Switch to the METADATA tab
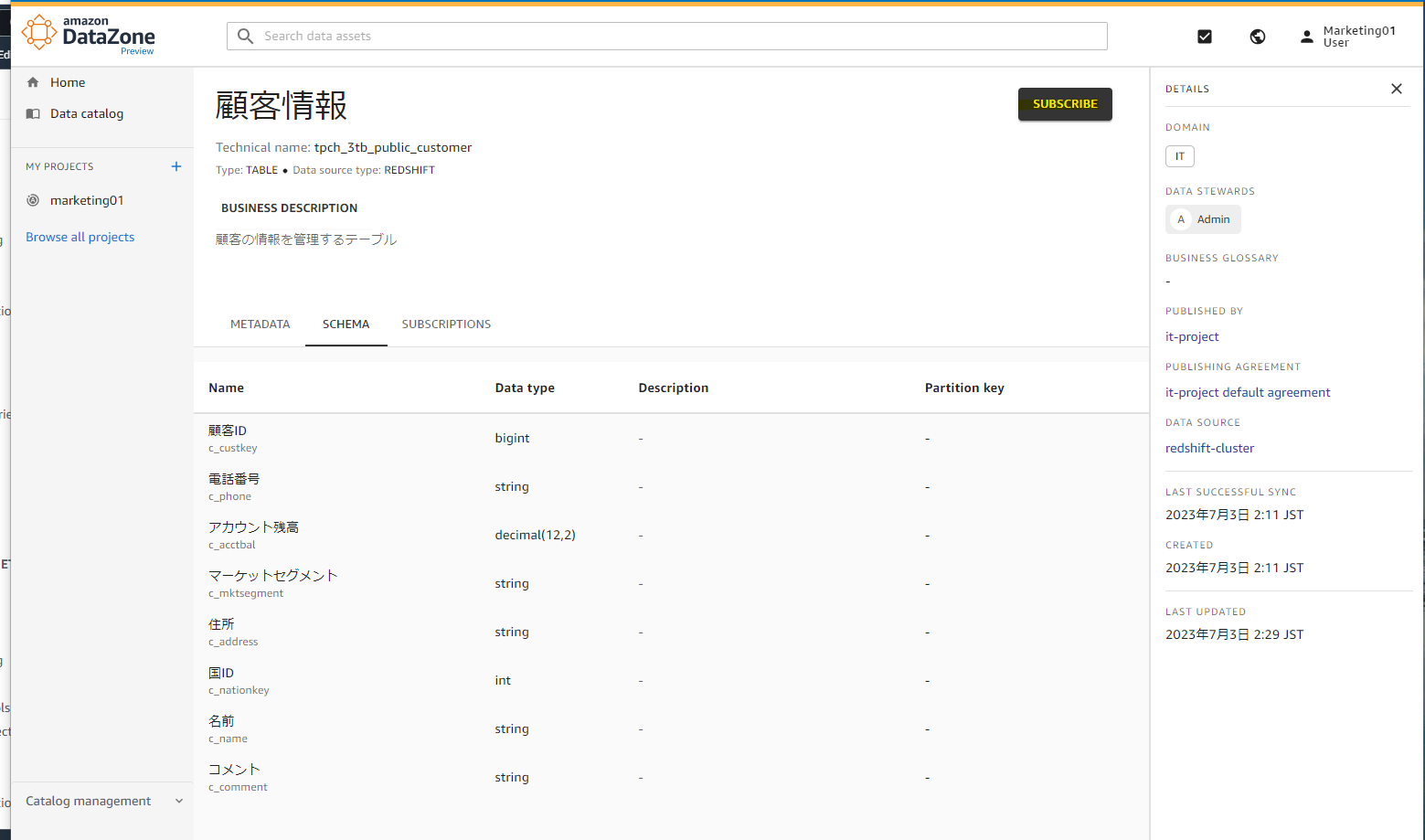 [261, 324]
